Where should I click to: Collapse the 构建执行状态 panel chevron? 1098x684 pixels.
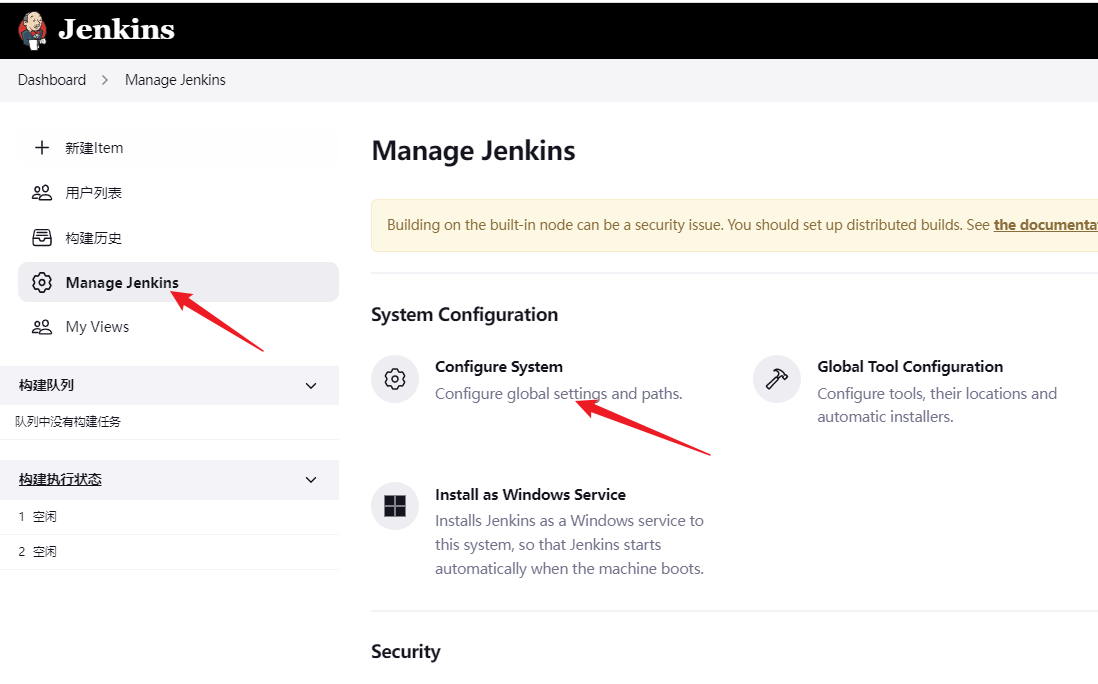click(x=311, y=480)
